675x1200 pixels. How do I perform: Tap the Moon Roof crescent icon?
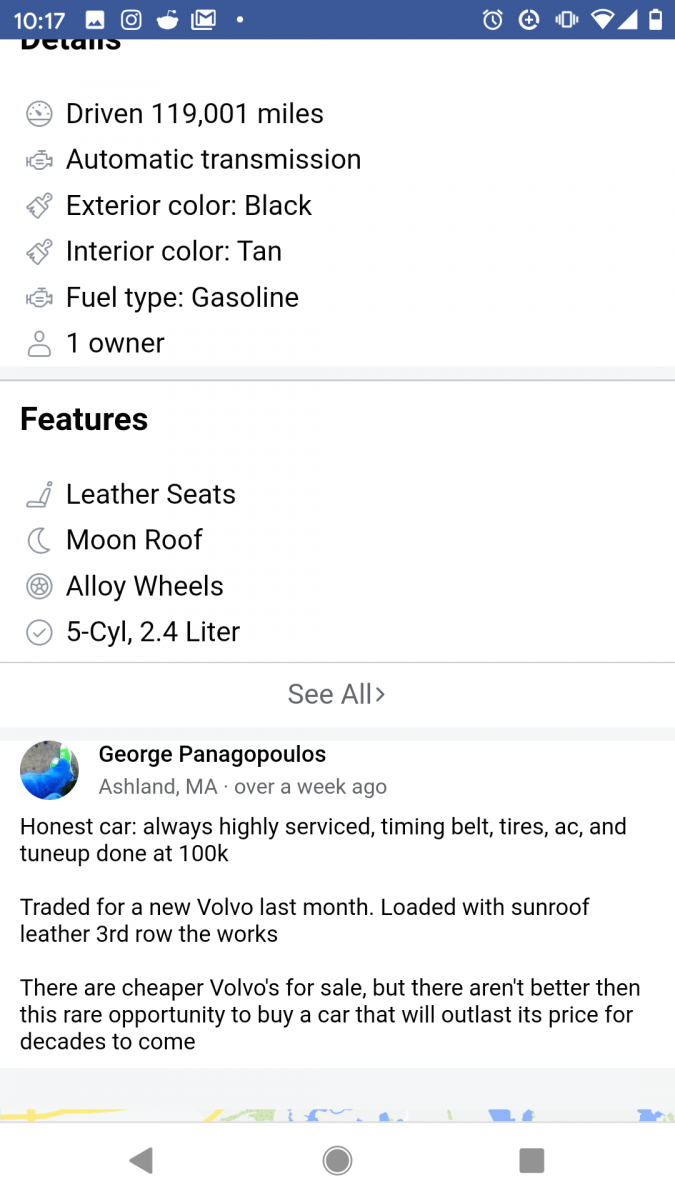38,540
